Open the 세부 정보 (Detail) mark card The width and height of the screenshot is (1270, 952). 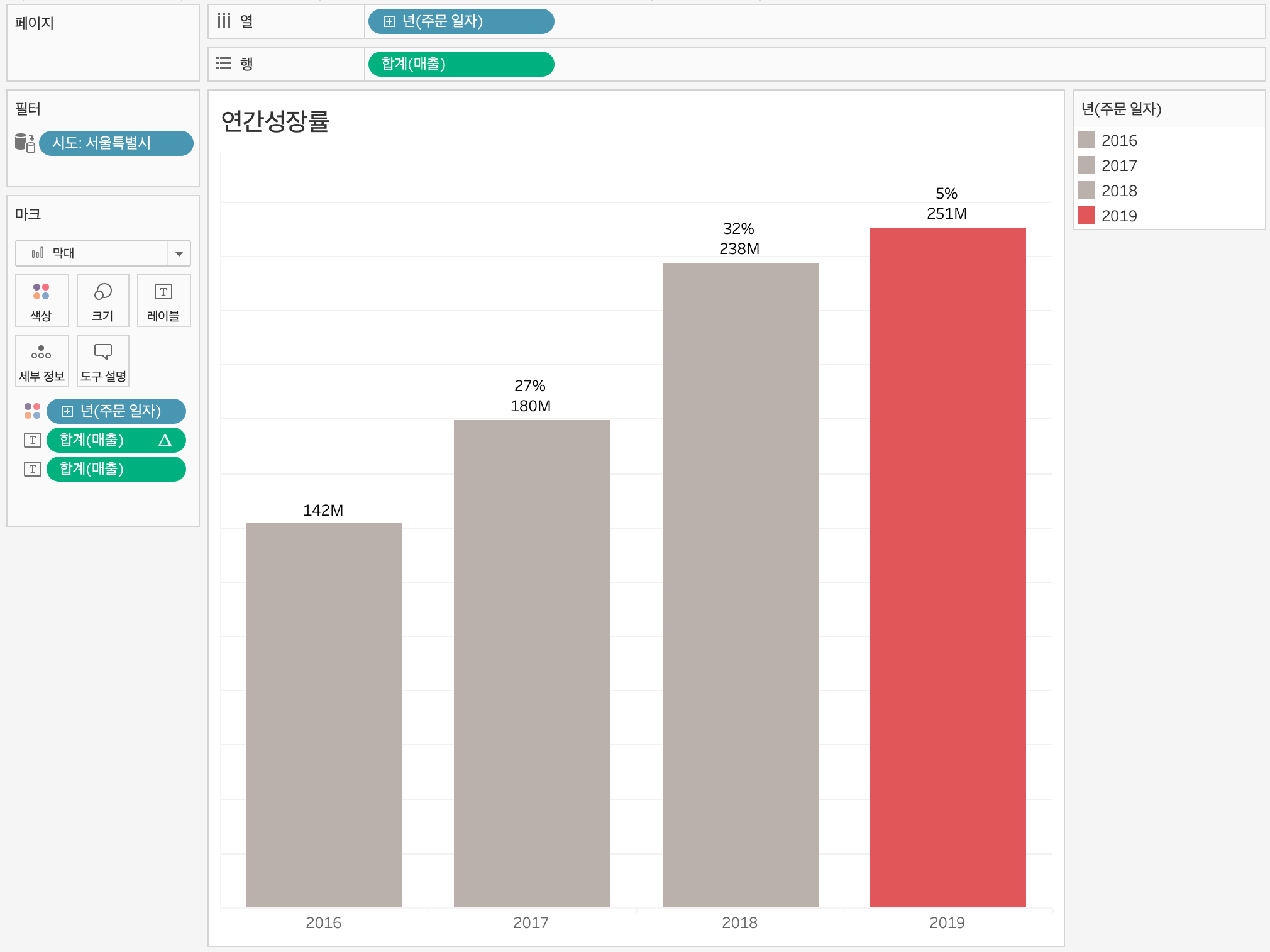41,361
